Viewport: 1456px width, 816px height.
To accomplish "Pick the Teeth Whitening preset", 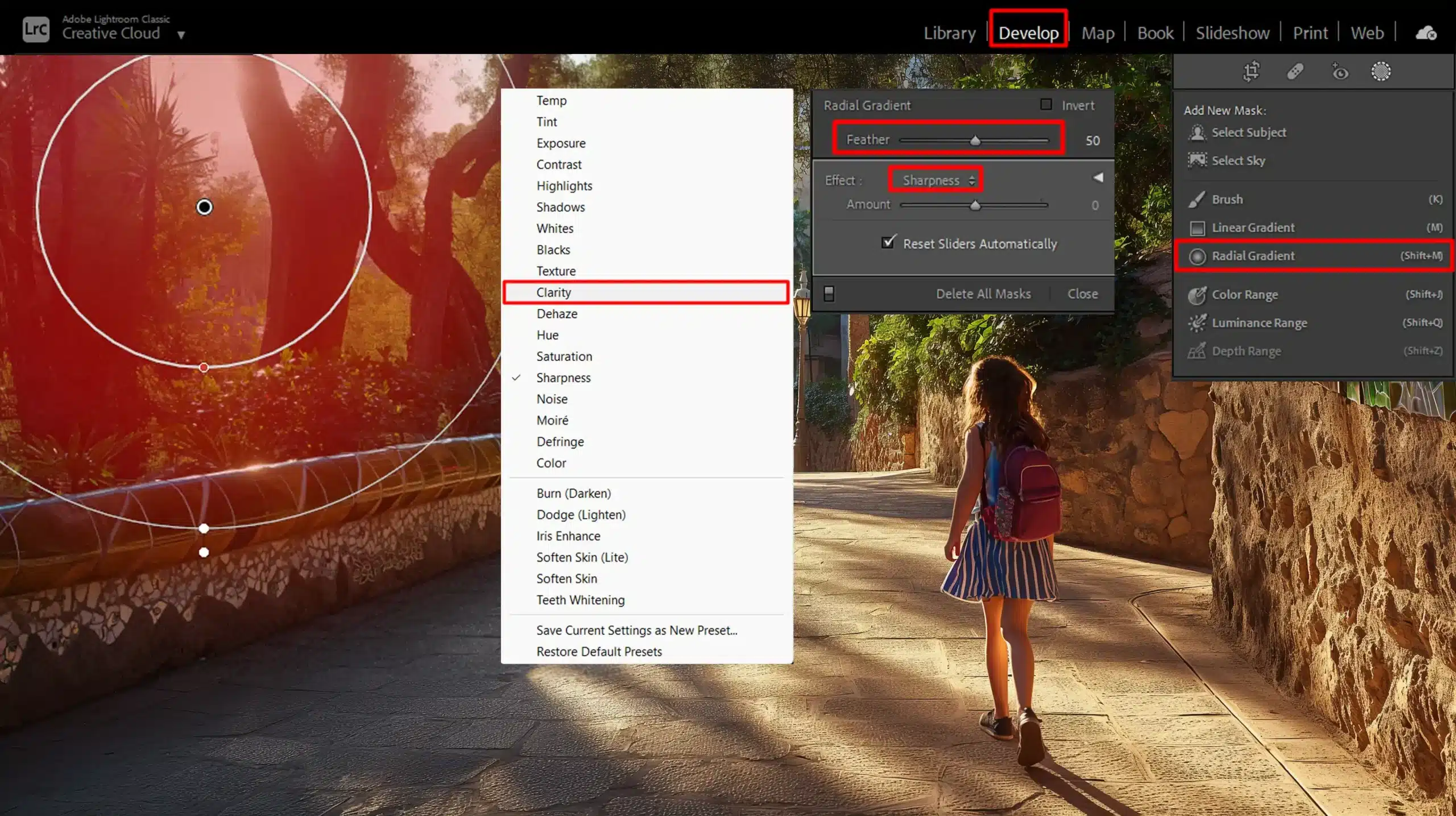I will [647, 600].
